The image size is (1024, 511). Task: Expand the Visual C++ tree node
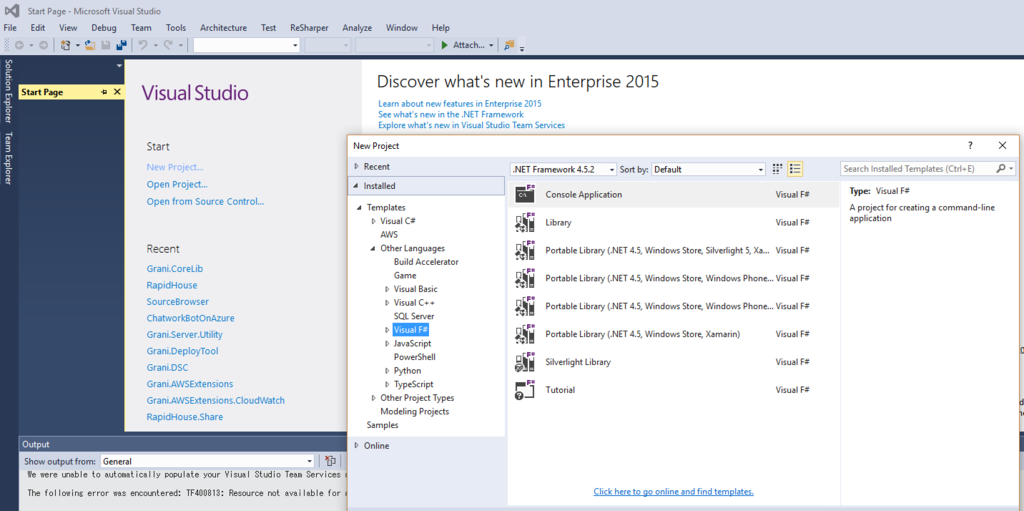click(x=387, y=303)
